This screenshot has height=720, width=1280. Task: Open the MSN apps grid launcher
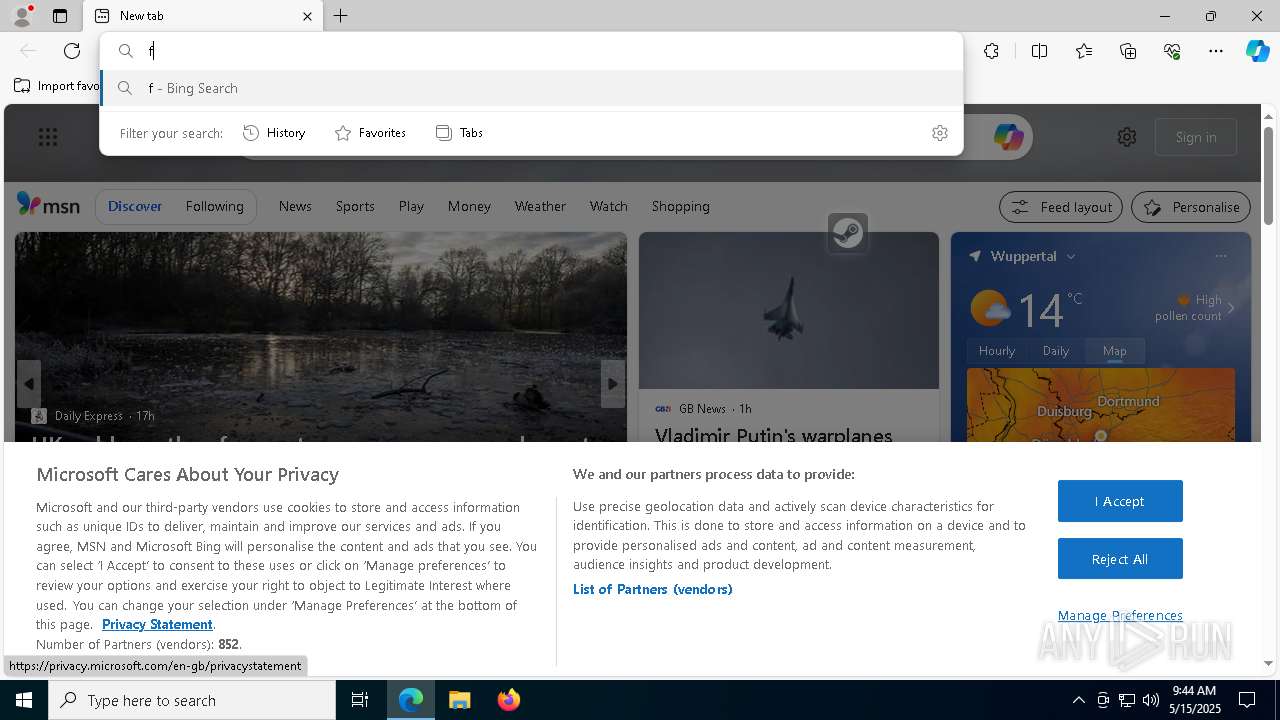tap(48, 137)
